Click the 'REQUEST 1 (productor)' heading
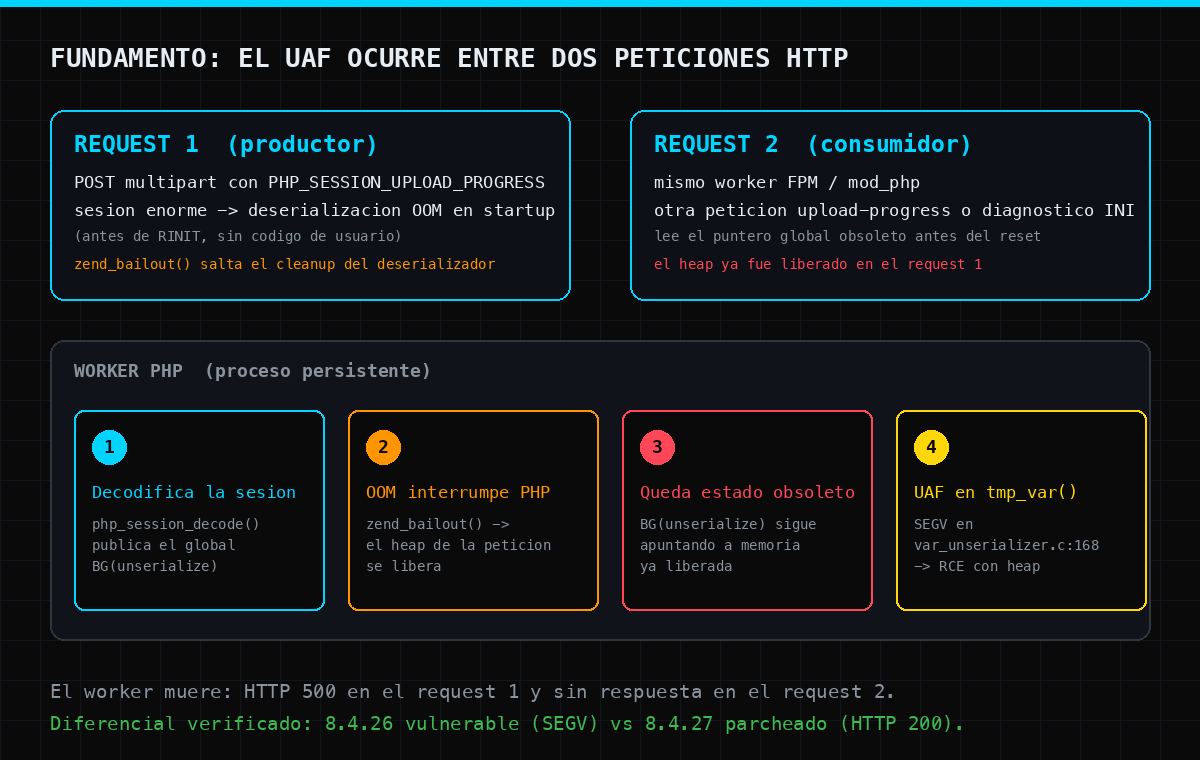The width and height of the screenshot is (1200, 760). [x=226, y=144]
